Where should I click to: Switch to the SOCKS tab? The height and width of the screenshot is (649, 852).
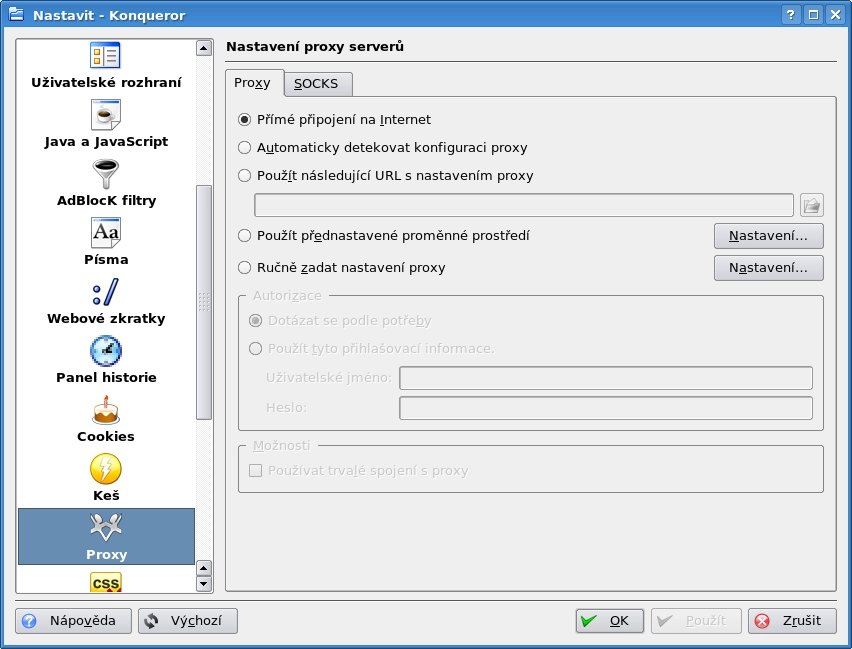click(317, 84)
